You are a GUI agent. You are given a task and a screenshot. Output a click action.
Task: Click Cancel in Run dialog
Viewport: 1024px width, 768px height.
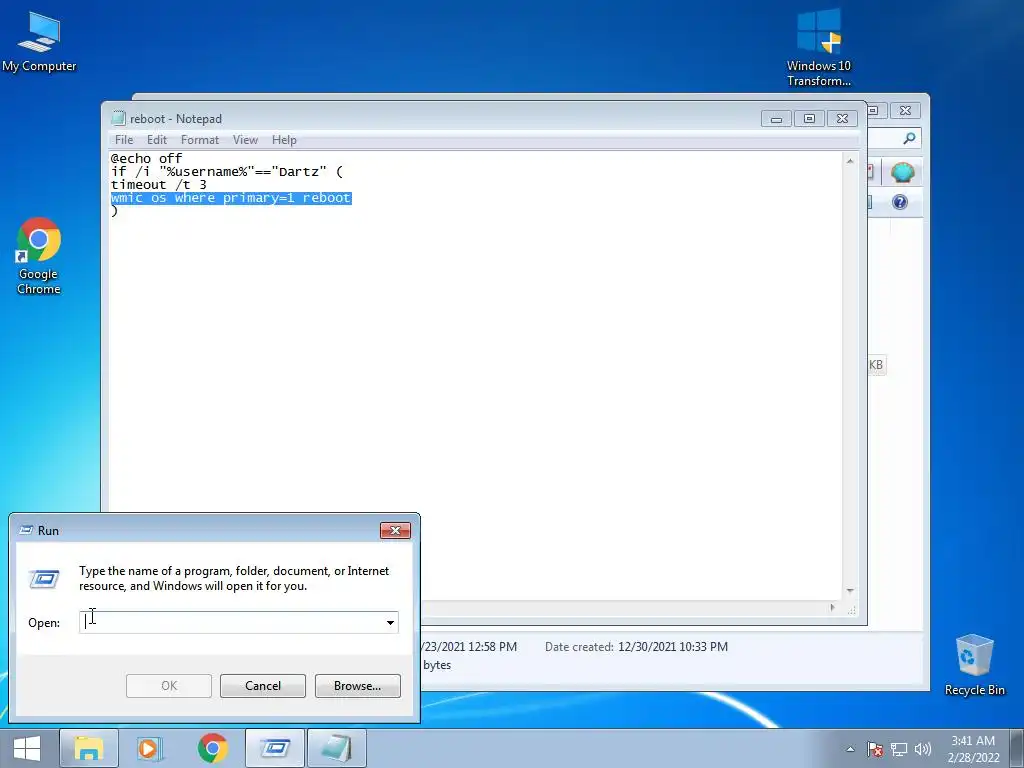[x=263, y=686]
